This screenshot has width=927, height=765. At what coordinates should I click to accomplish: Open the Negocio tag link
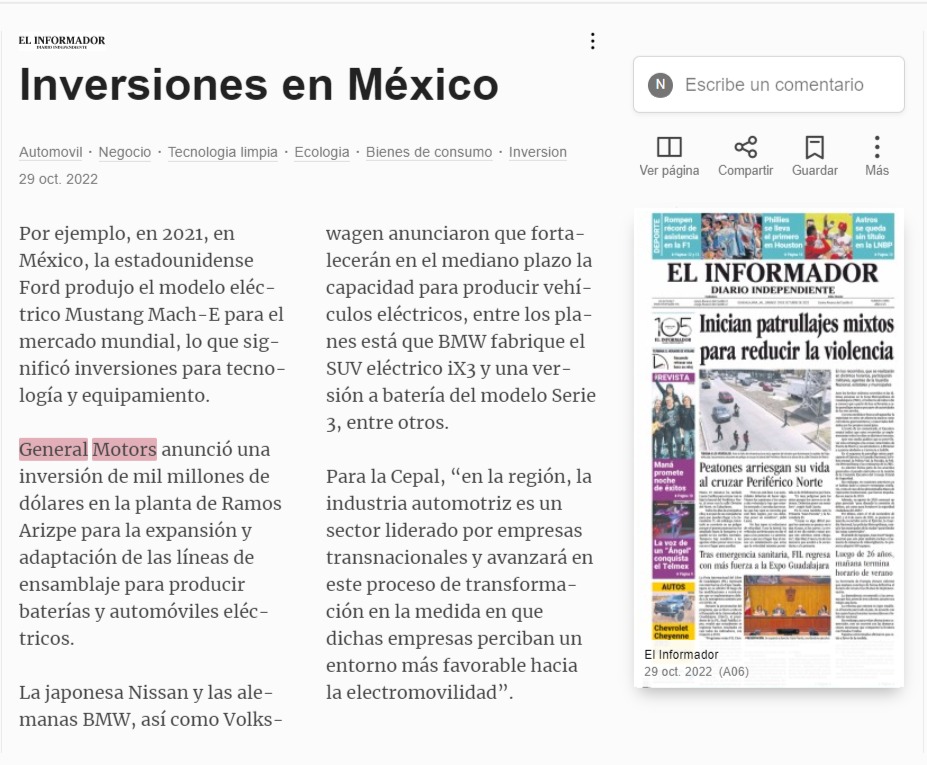pyautogui.click(x=125, y=152)
